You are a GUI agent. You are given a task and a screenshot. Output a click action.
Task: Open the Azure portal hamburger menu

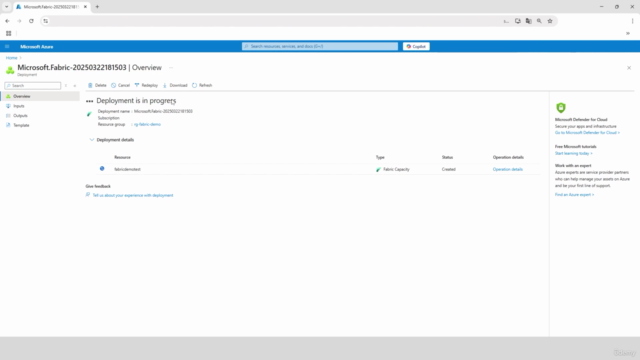7,47
